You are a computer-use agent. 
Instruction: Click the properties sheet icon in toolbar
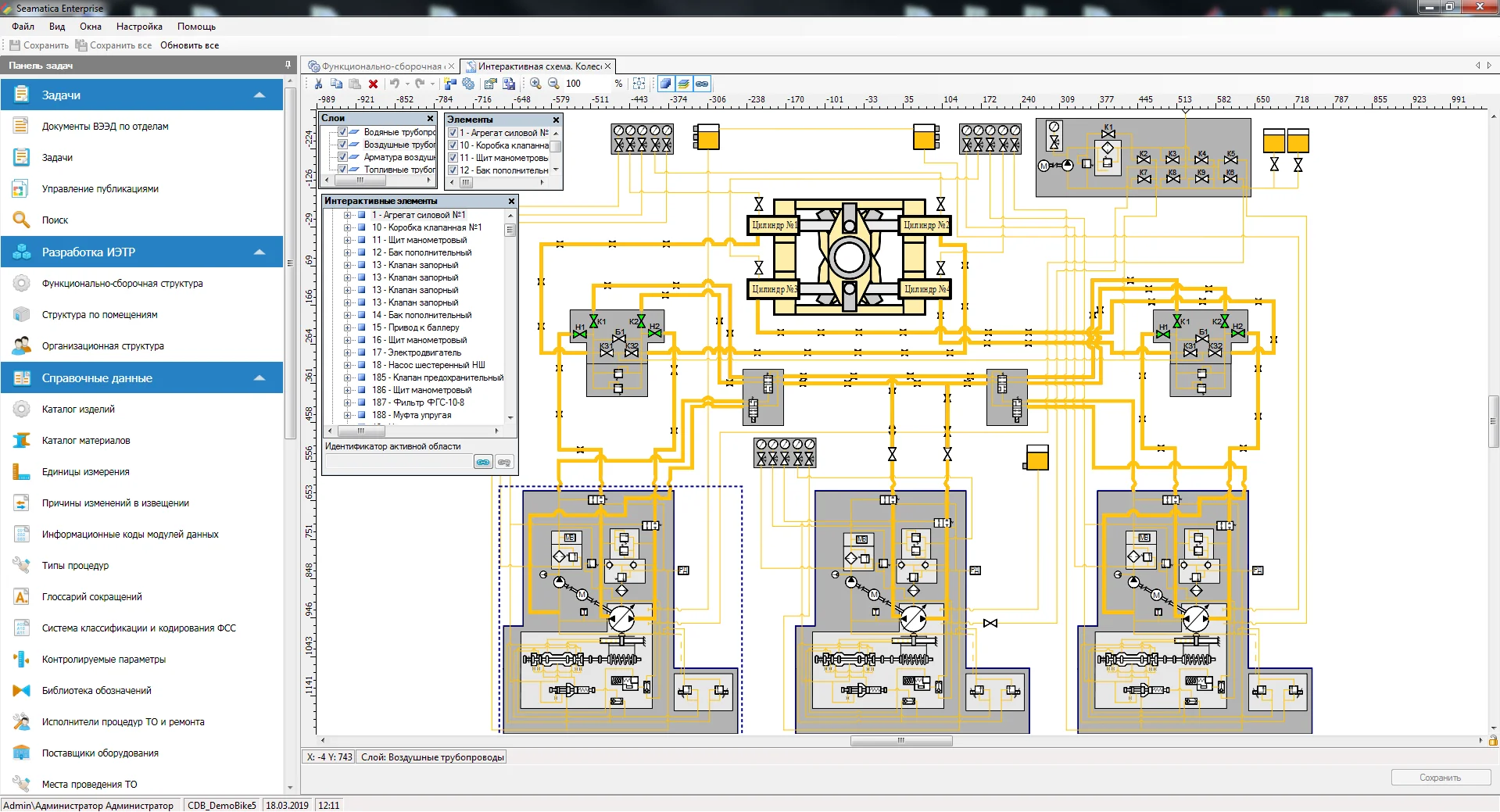(x=490, y=84)
